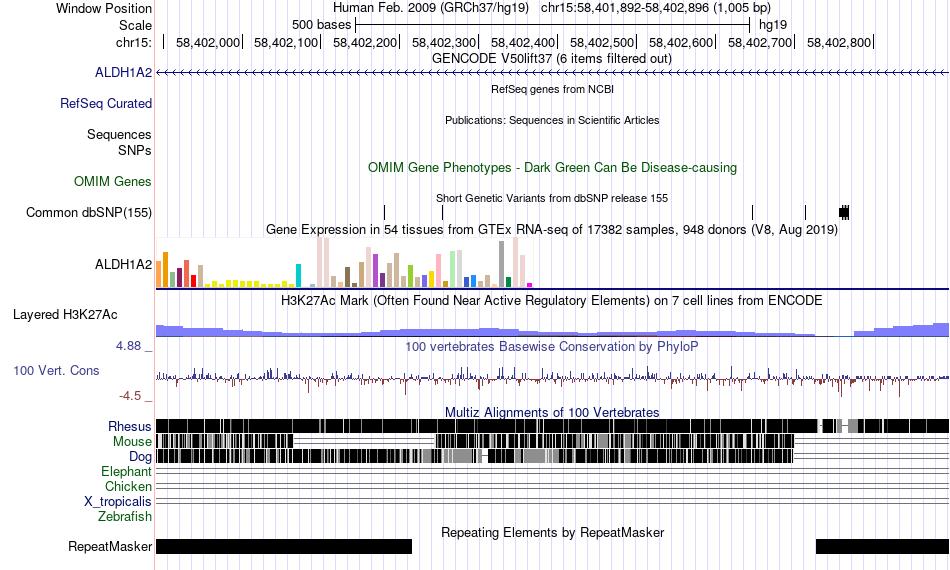
Task: Open the RefSeq Curated track label
Action: 106,104
